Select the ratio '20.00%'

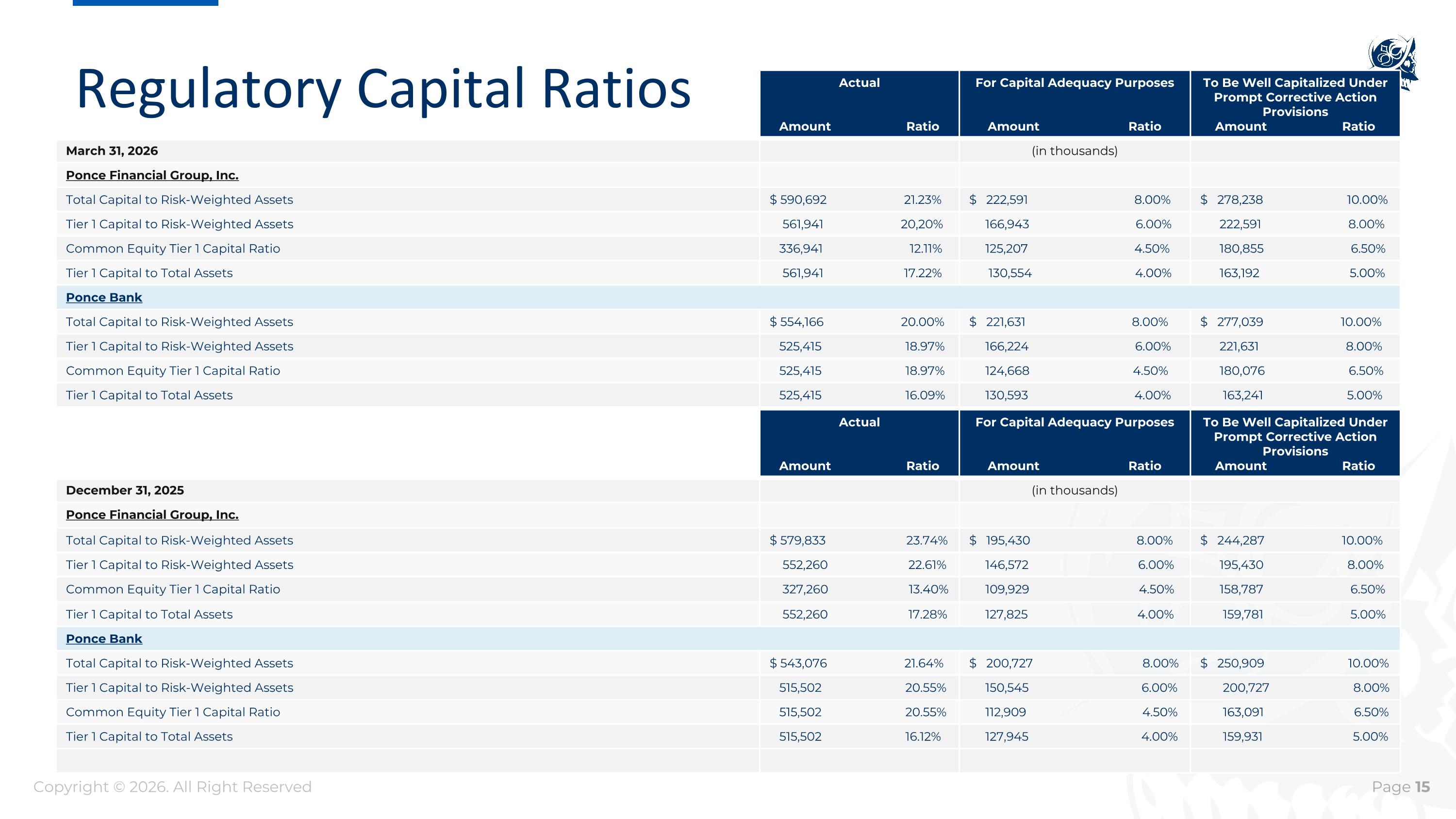tap(923, 321)
